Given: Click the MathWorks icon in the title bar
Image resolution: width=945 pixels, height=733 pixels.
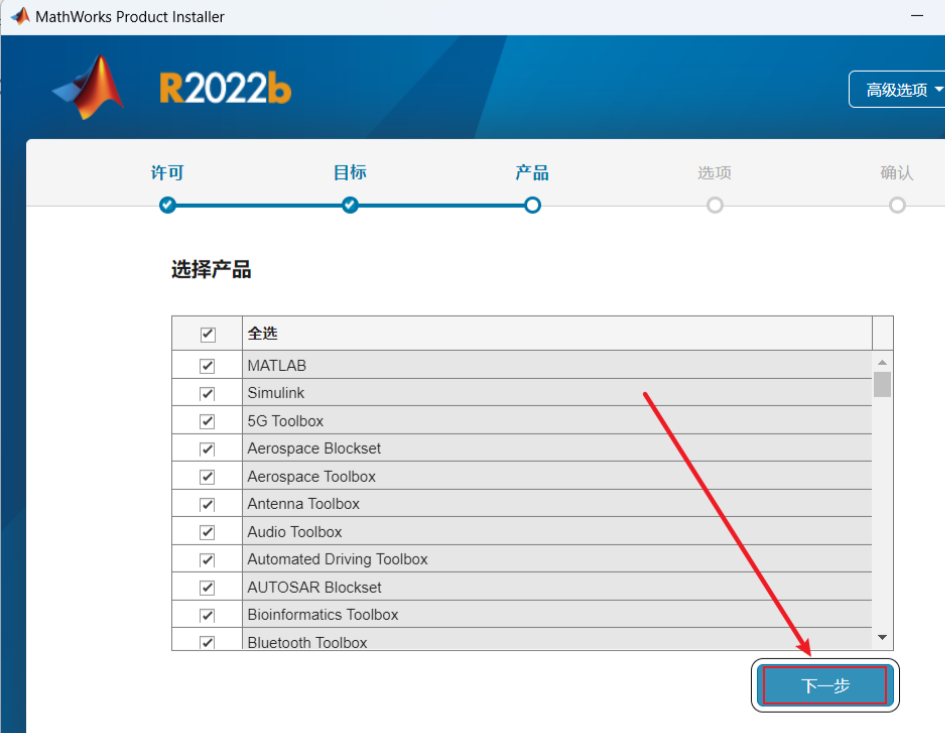Looking at the screenshot, I should pyautogui.click(x=19, y=15).
